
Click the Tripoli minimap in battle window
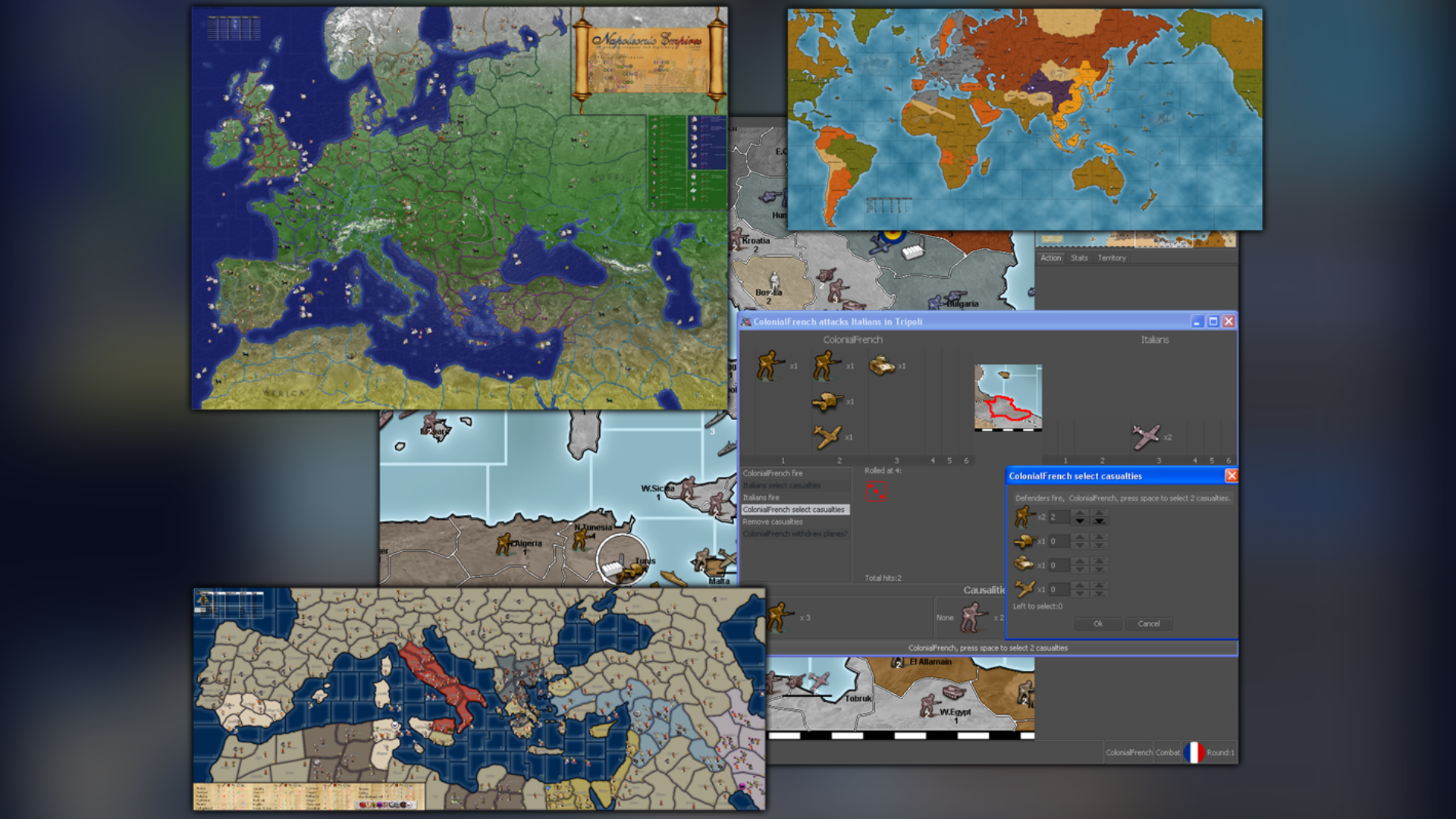pyautogui.click(x=1008, y=397)
